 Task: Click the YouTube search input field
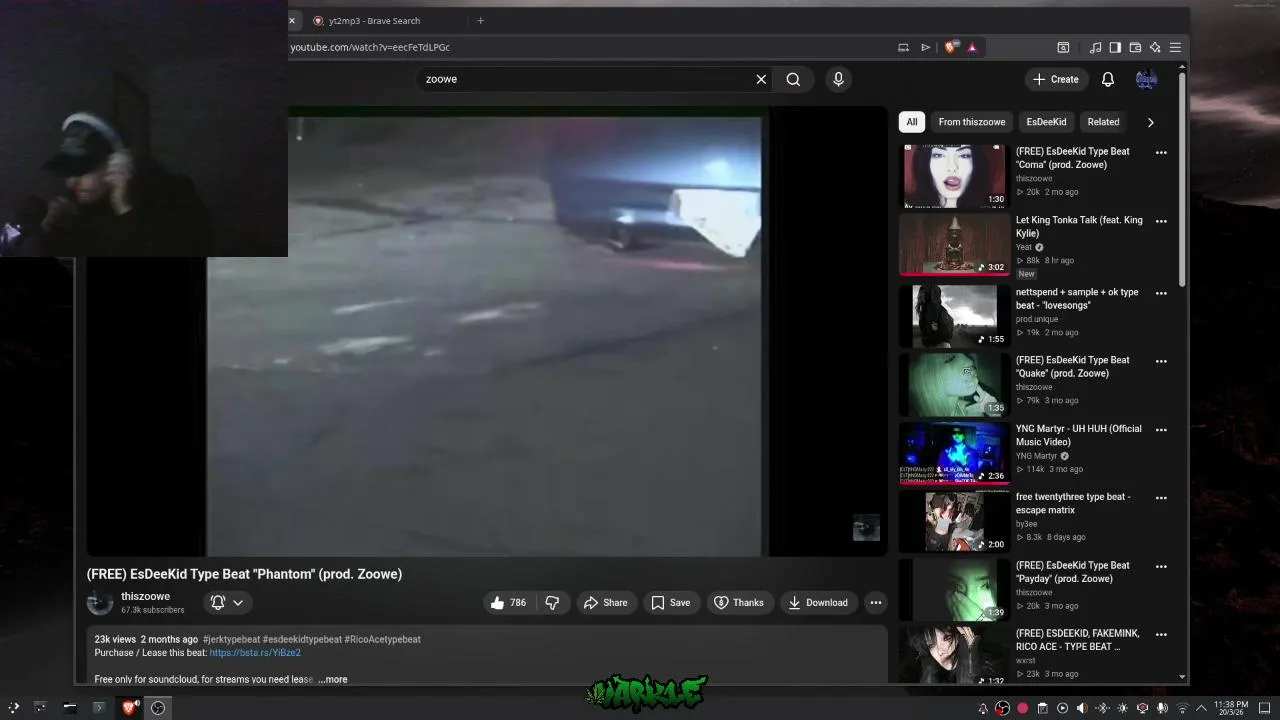[585, 79]
